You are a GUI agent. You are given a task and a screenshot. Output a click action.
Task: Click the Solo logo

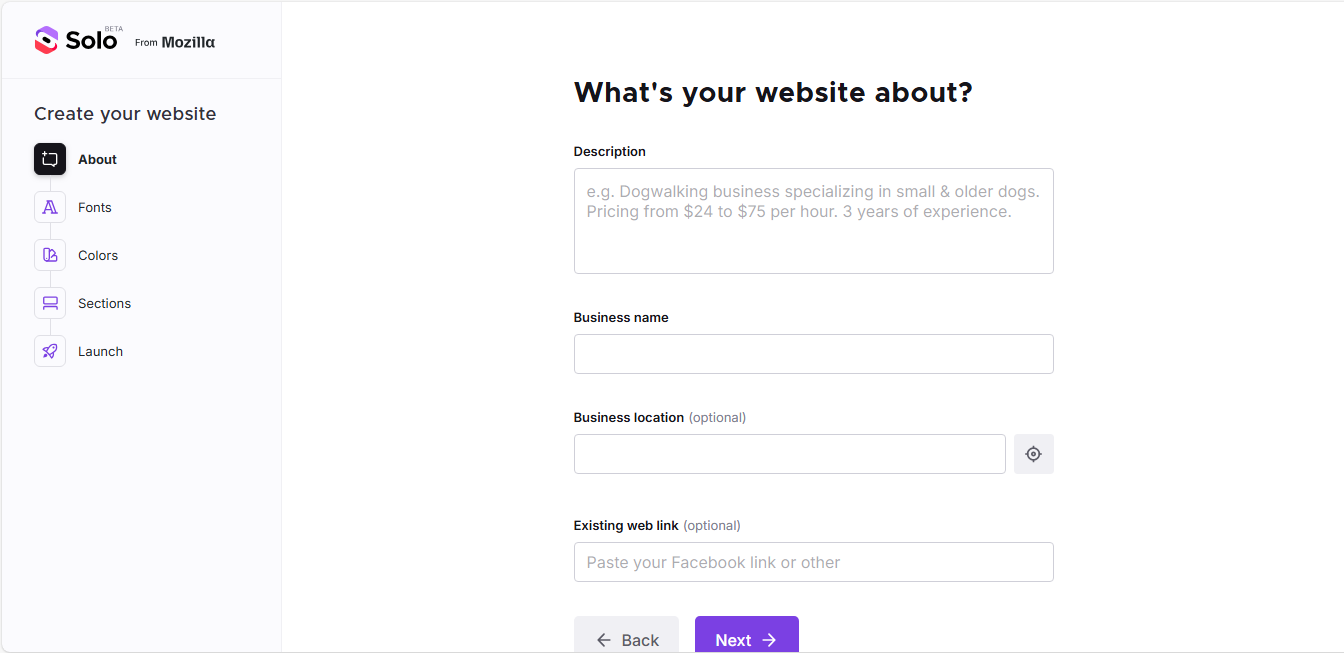[78, 40]
